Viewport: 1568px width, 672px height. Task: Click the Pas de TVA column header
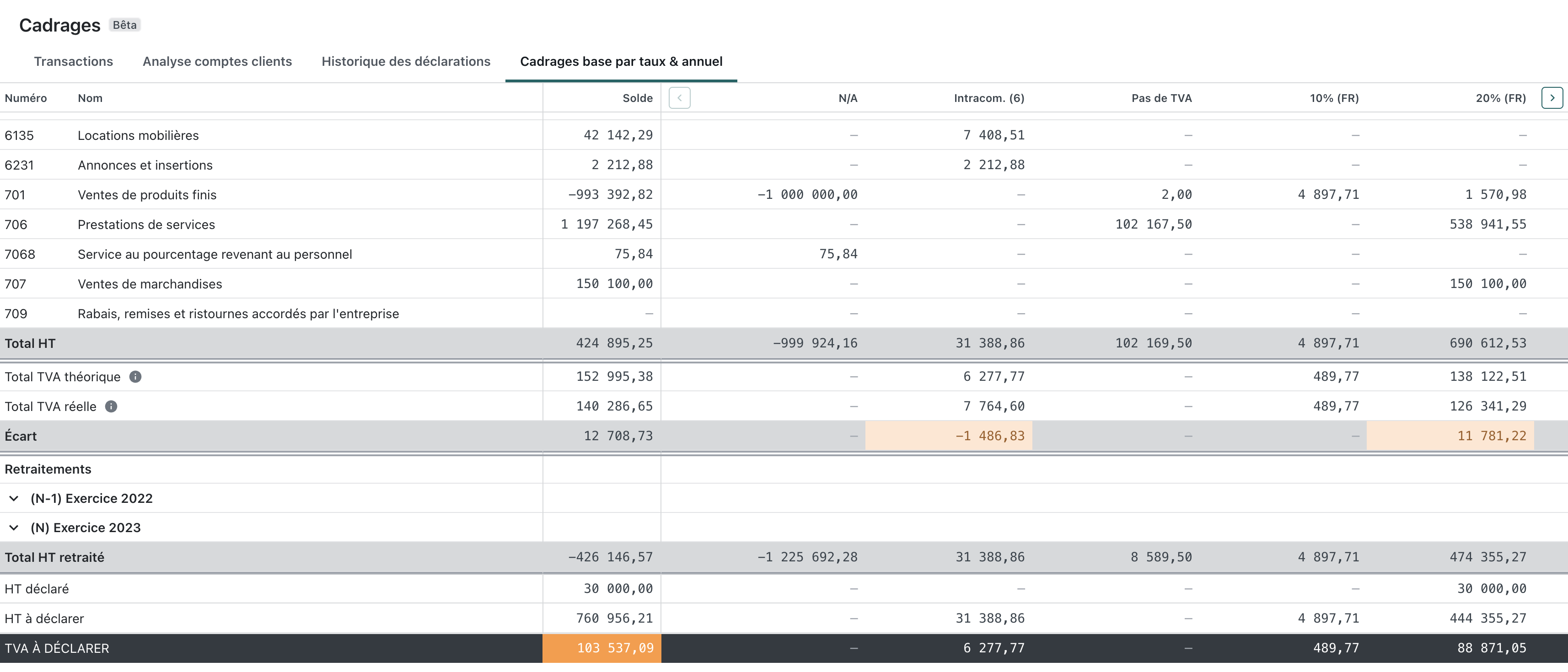coord(1161,99)
